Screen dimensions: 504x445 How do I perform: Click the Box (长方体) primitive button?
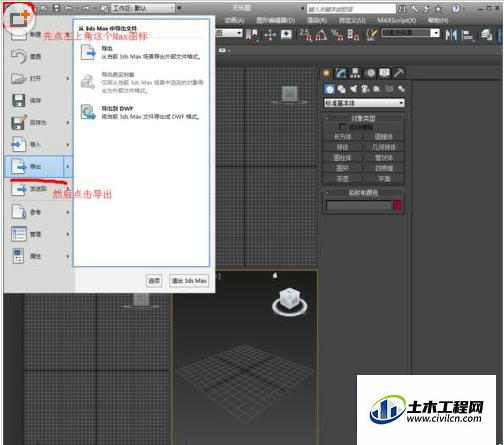point(343,137)
